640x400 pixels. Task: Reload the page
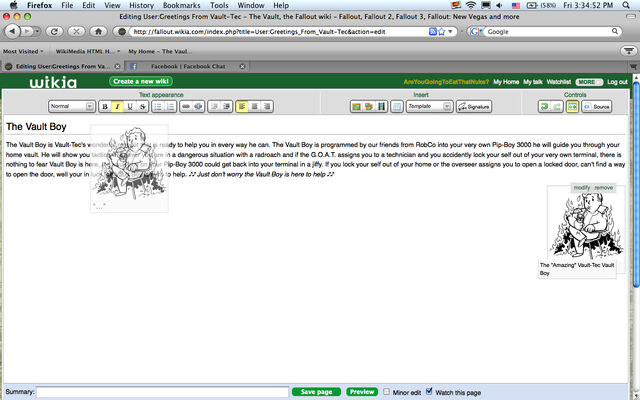coord(54,31)
